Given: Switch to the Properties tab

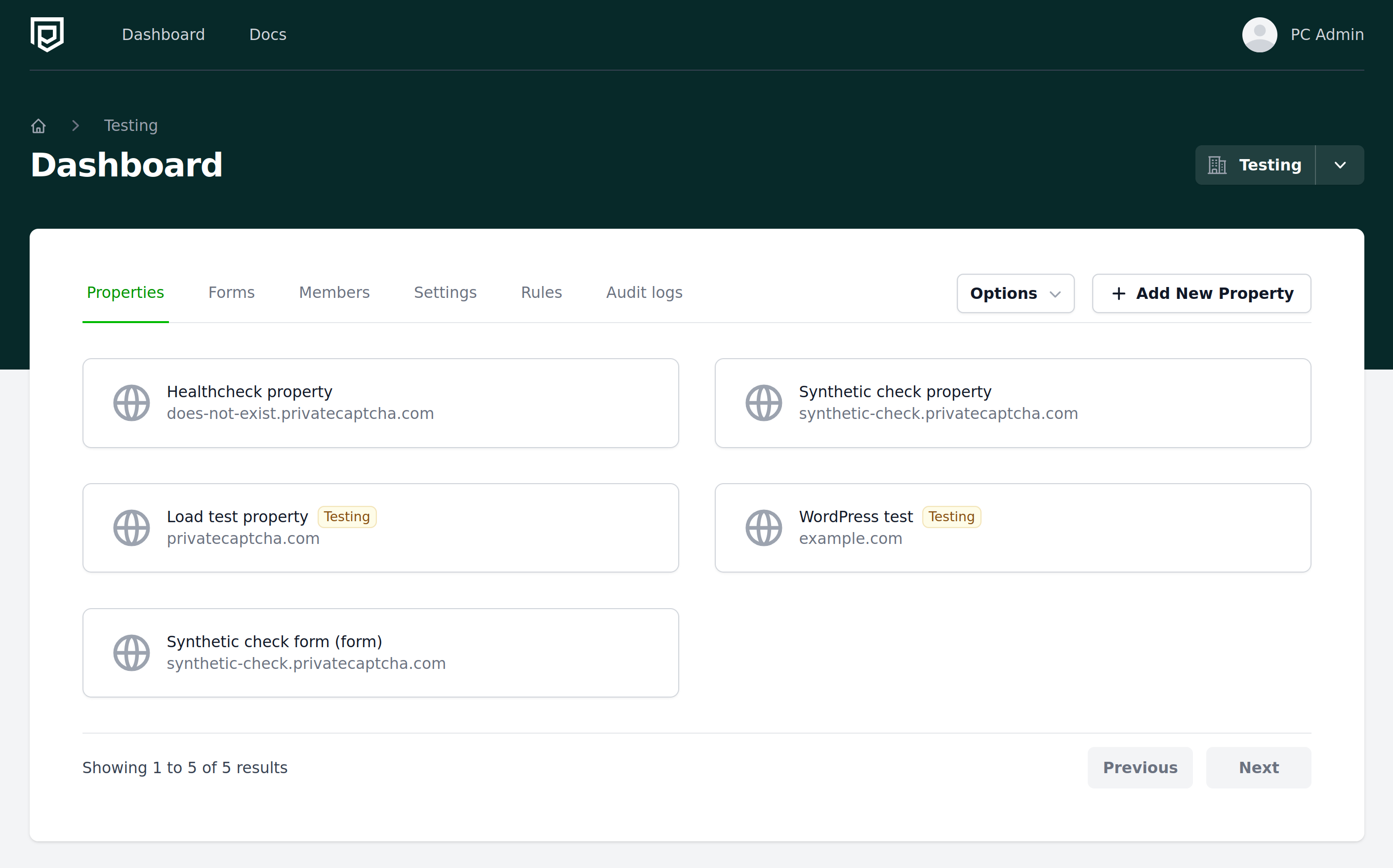Looking at the screenshot, I should pos(125,293).
